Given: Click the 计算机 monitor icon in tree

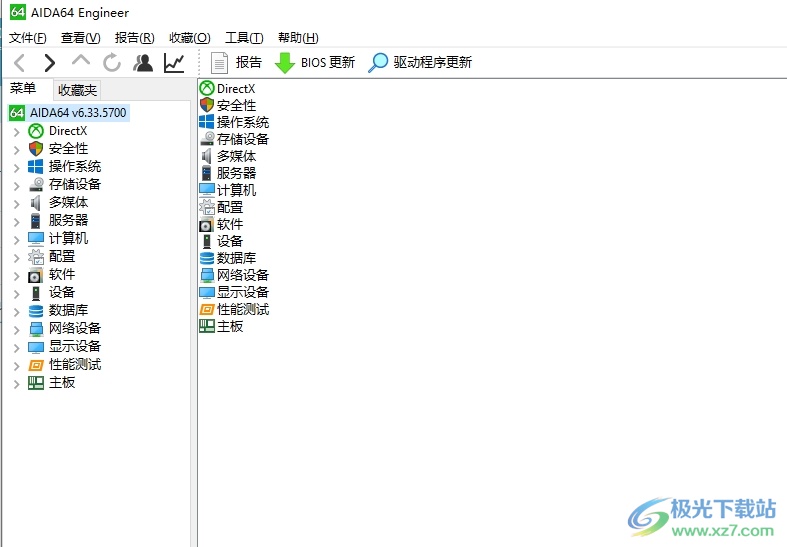Looking at the screenshot, I should point(36,239).
